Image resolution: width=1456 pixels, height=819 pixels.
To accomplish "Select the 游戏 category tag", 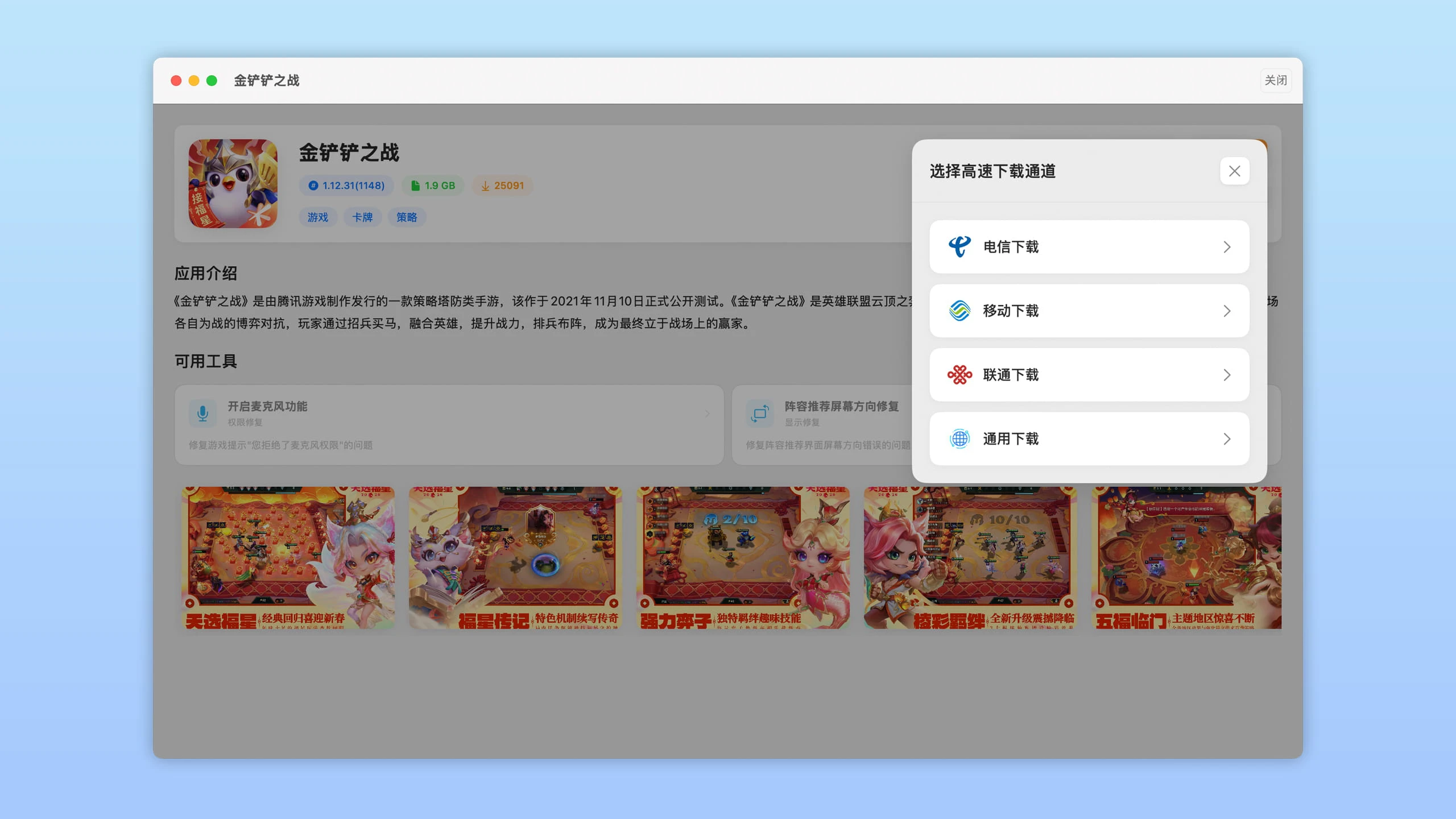I will coord(318,217).
